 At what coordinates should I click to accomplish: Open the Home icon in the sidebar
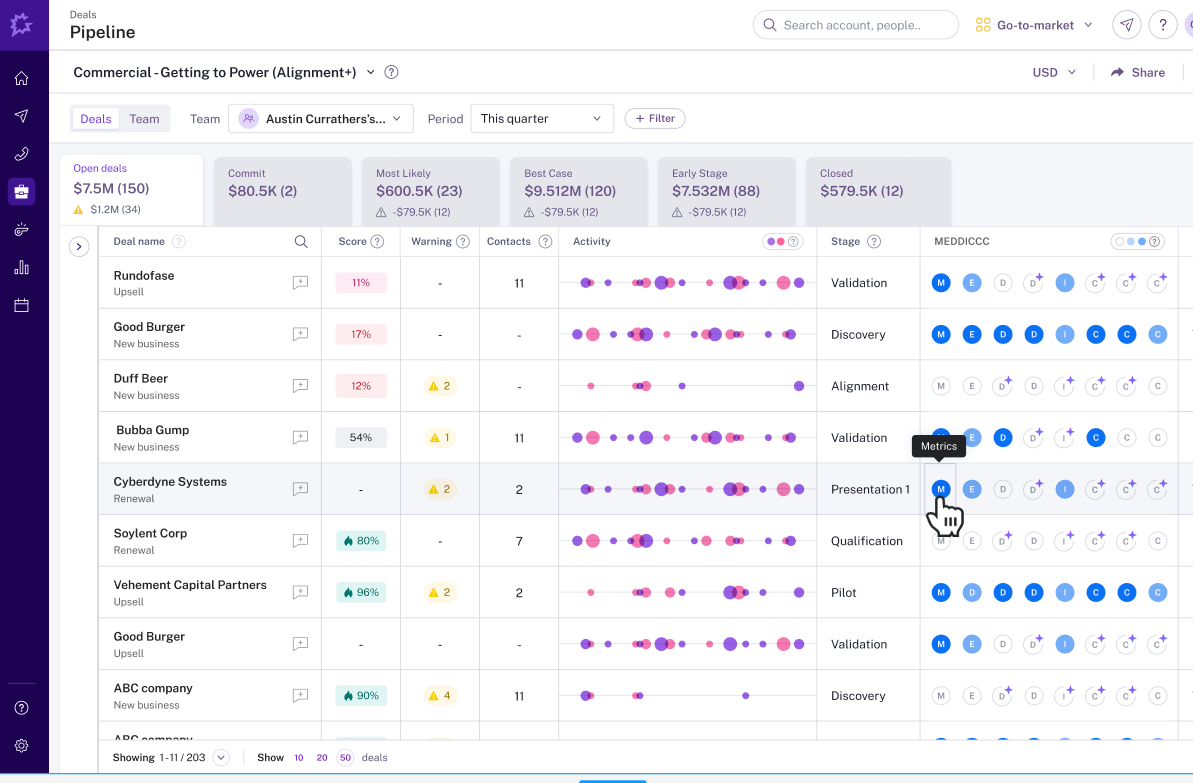(x=22, y=77)
